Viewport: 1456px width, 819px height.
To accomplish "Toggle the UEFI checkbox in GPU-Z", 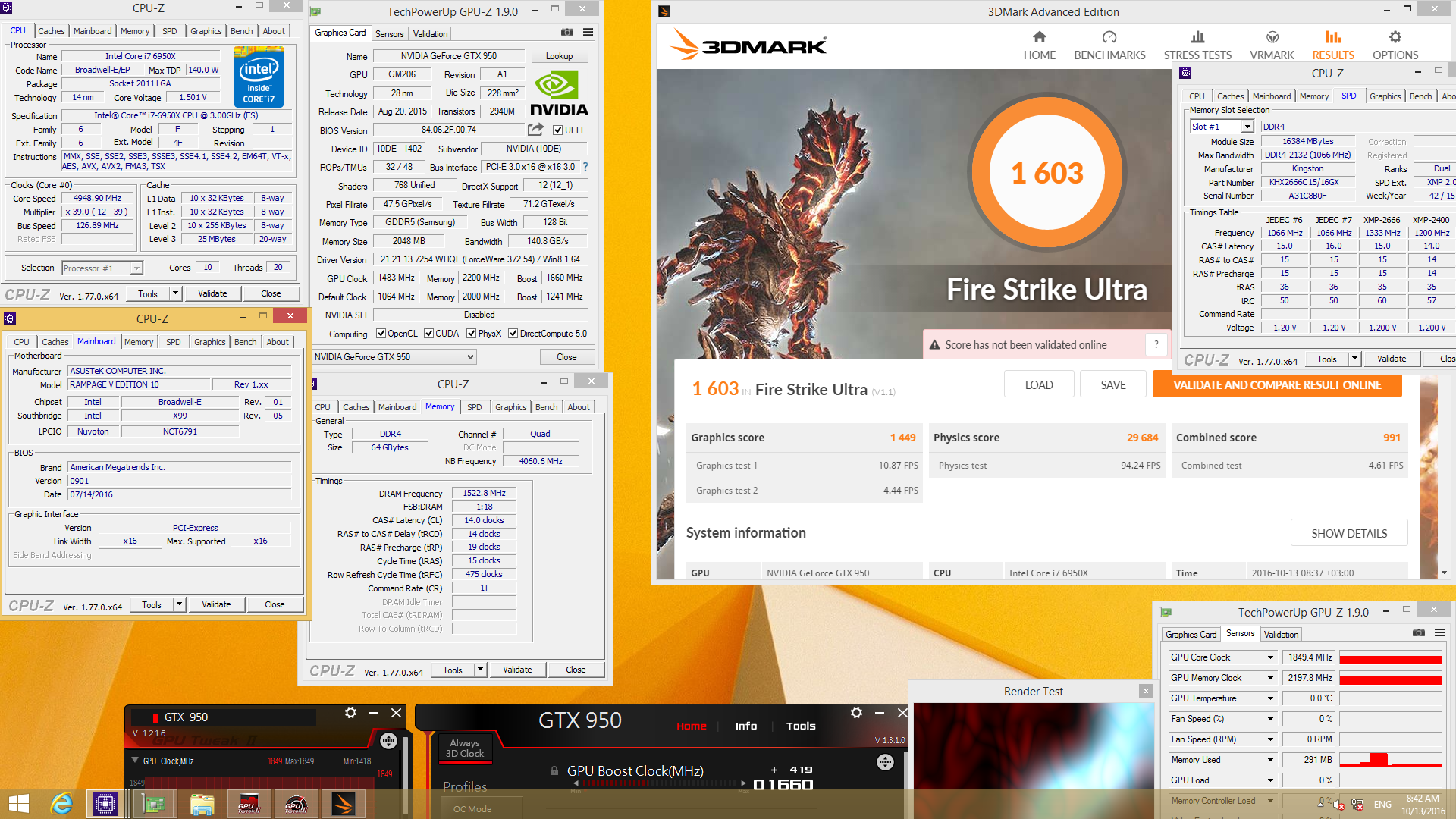I will [x=557, y=130].
